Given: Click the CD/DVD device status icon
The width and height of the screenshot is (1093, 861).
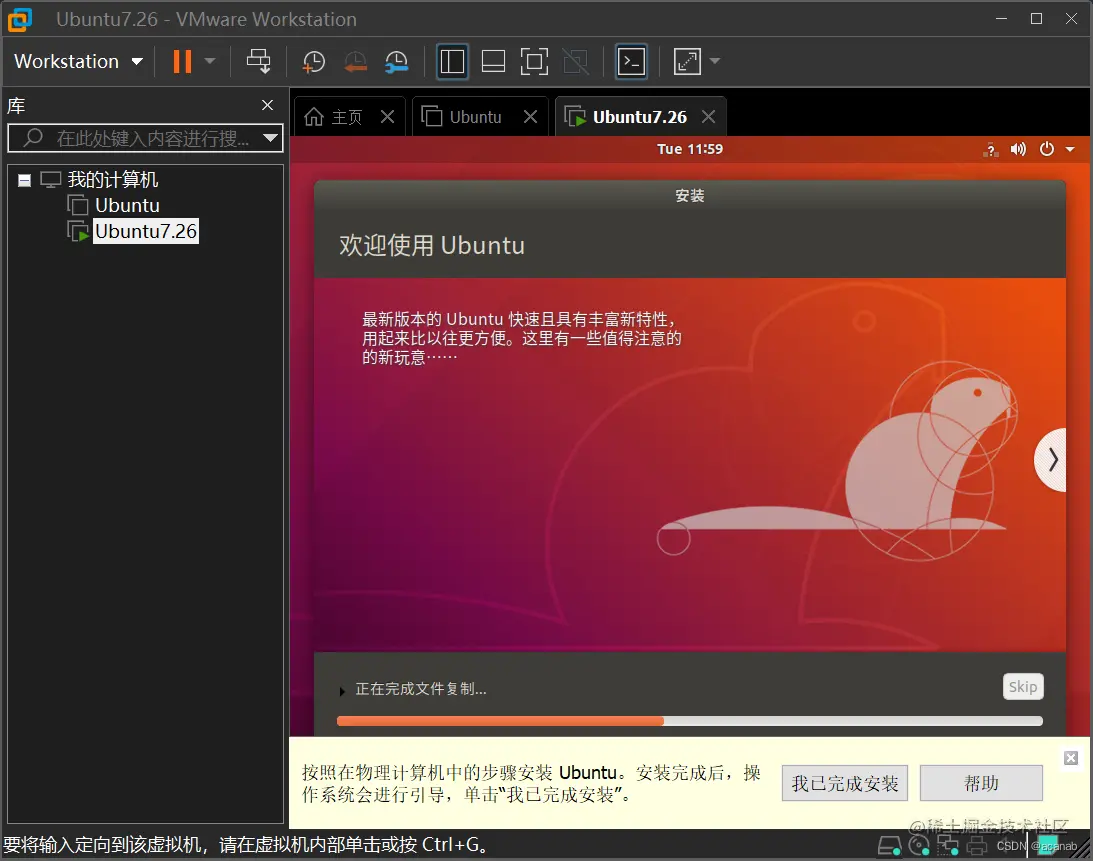Looking at the screenshot, I should [x=919, y=846].
